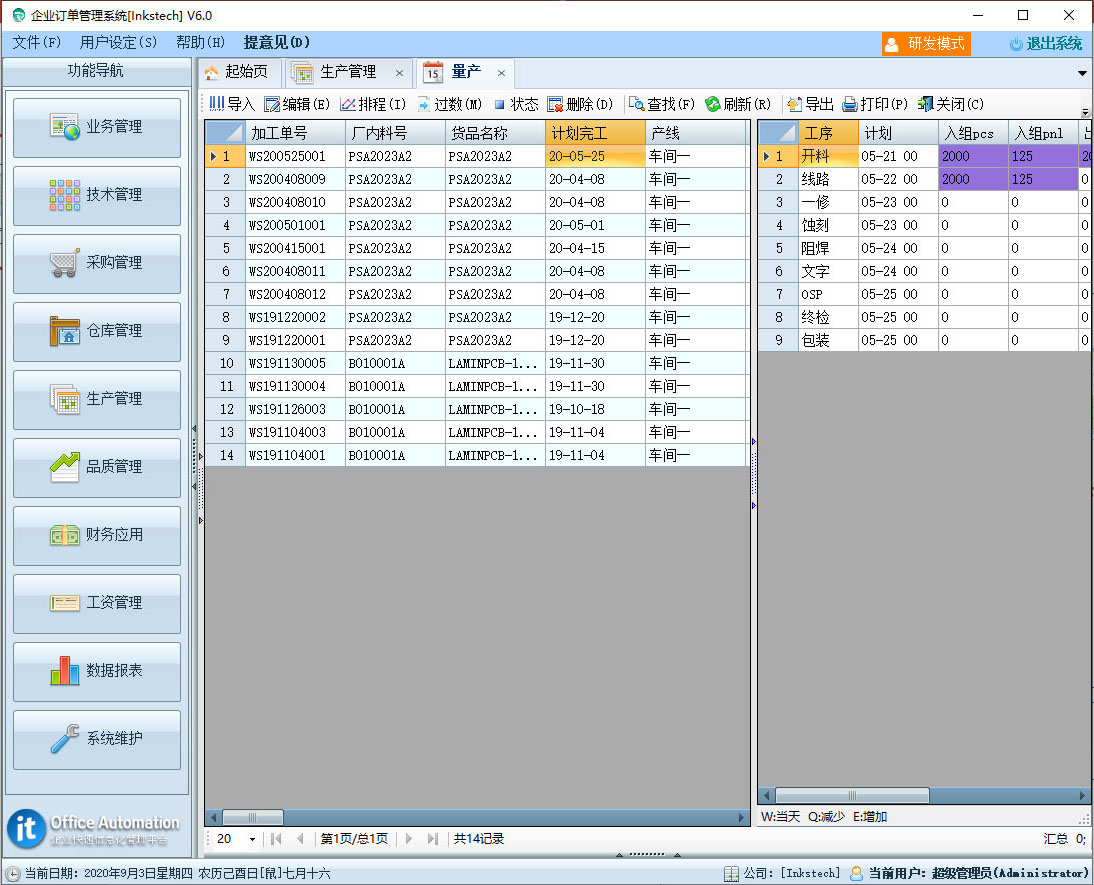Screen dimensions: 1094x885
Task: Open 用户设定 menu
Action: 118,43
